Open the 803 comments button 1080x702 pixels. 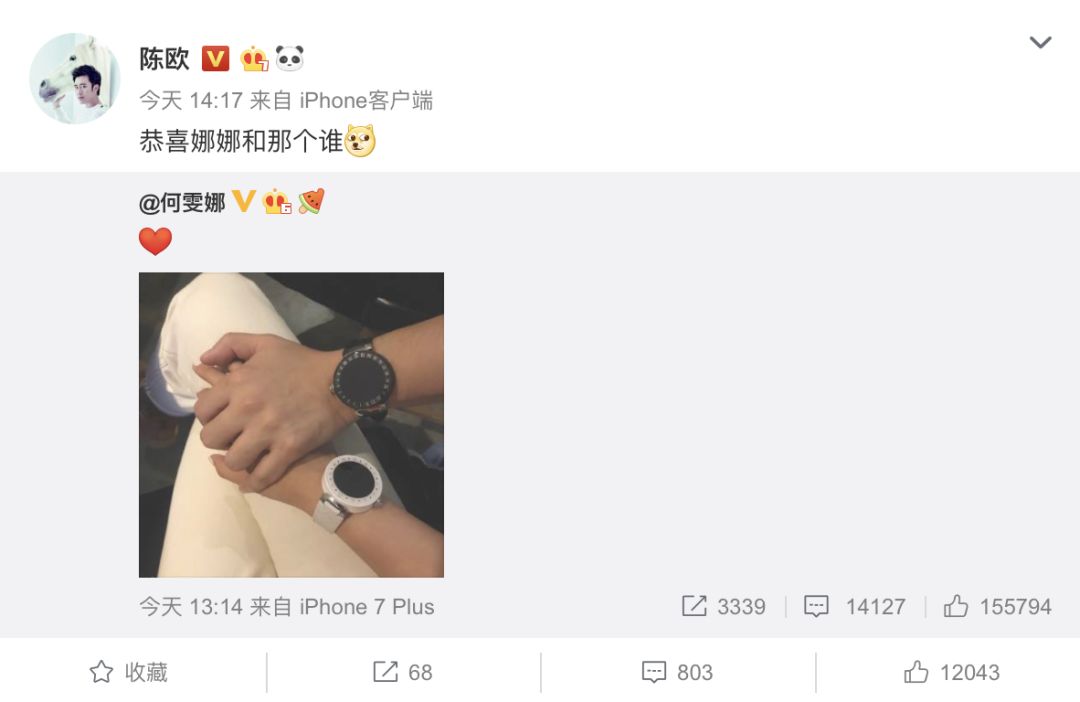677,672
